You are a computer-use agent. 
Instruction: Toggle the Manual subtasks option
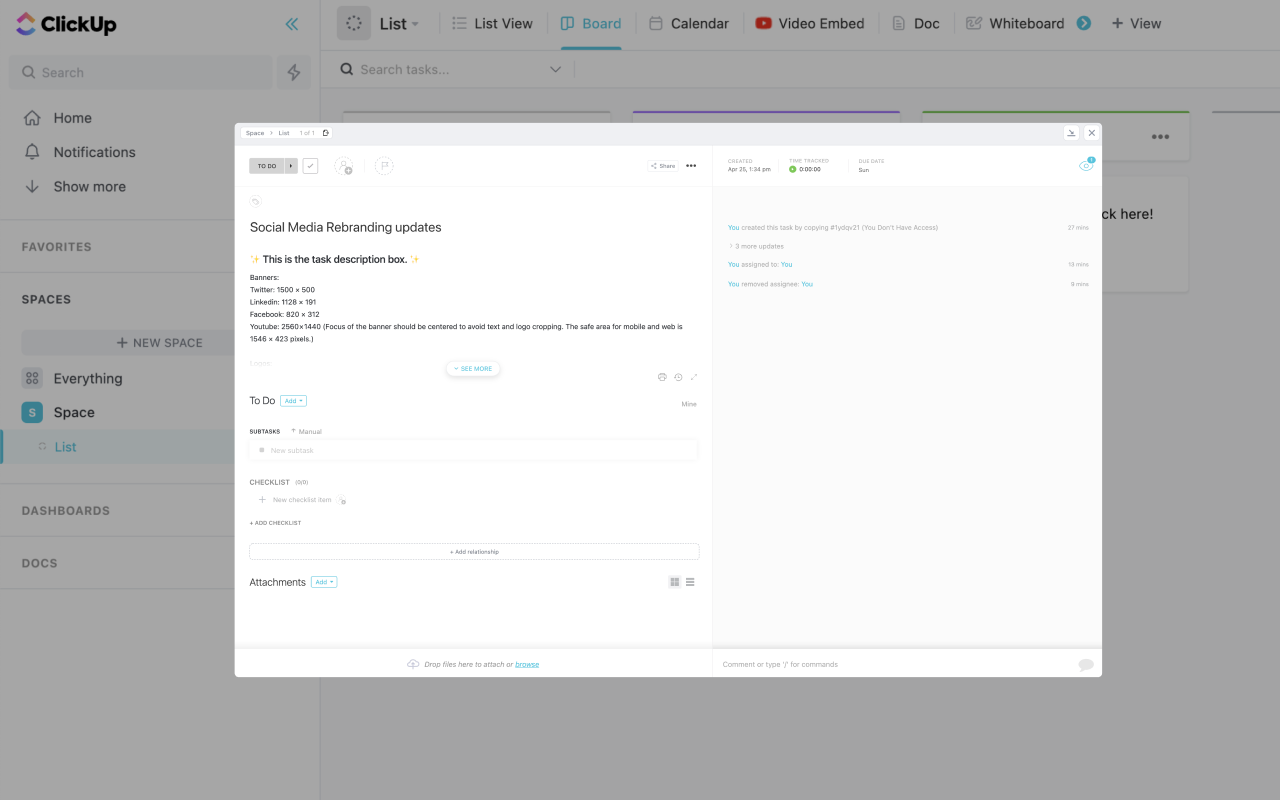coord(306,431)
